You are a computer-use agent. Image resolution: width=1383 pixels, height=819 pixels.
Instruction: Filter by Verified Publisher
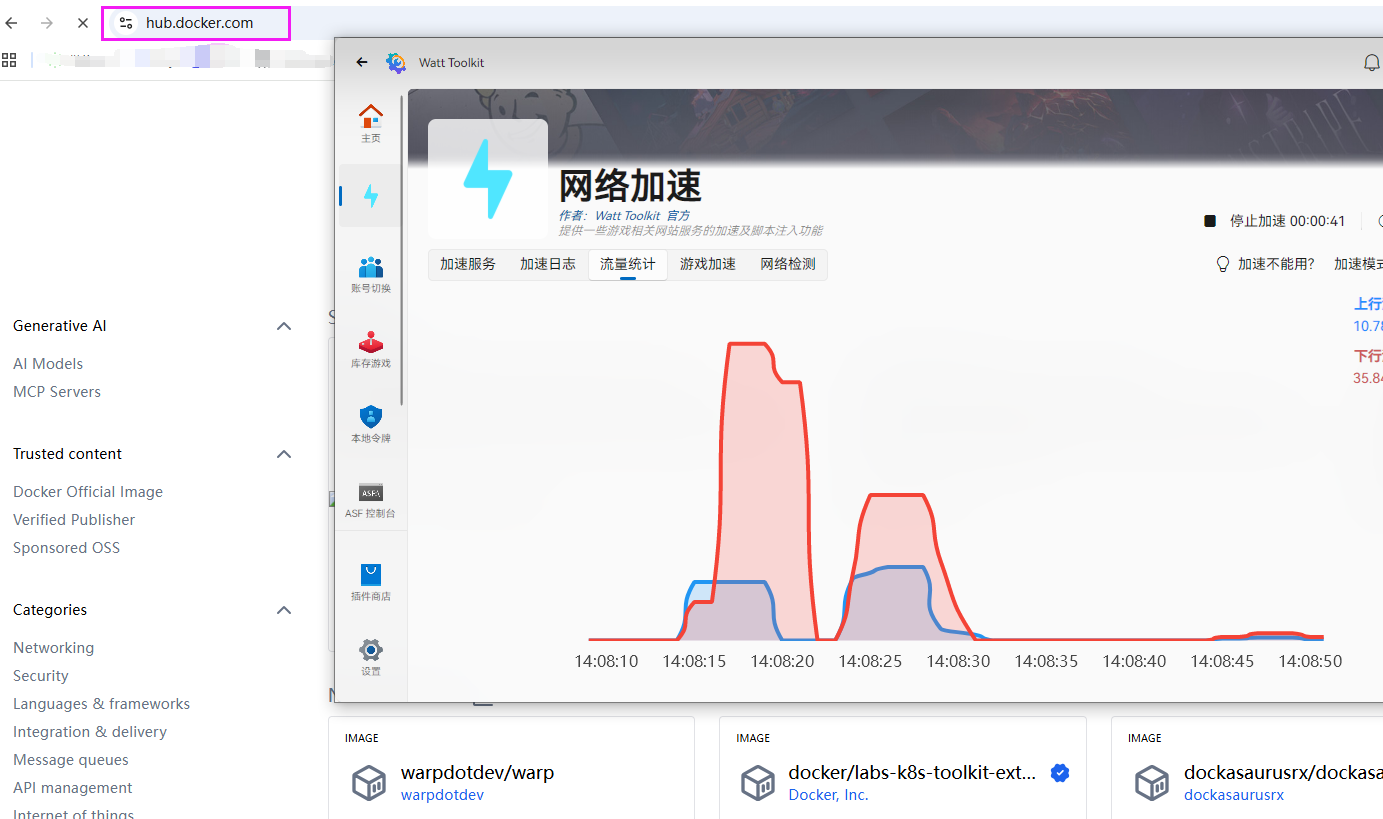coord(74,520)
